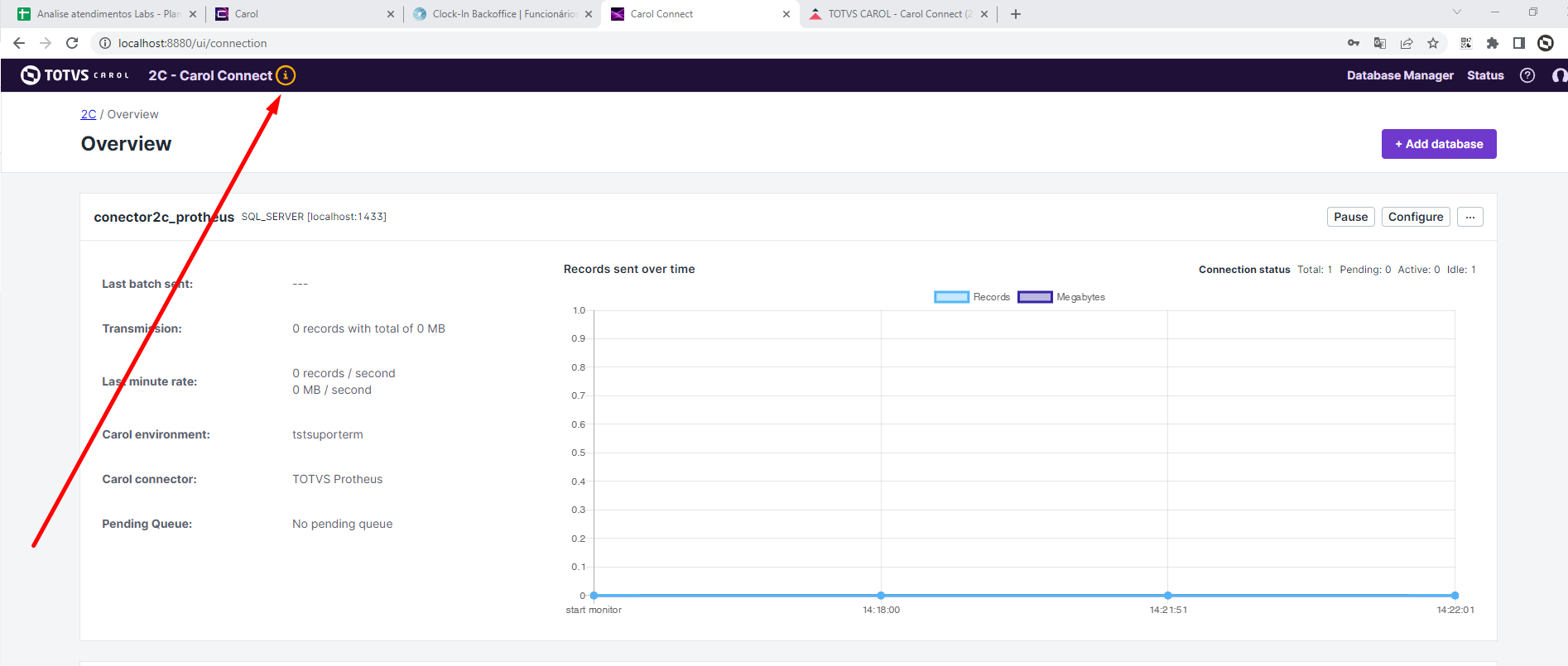Open the help question mark icon
Viewport: 1568px width, 666px height.
pos(1527,75)
